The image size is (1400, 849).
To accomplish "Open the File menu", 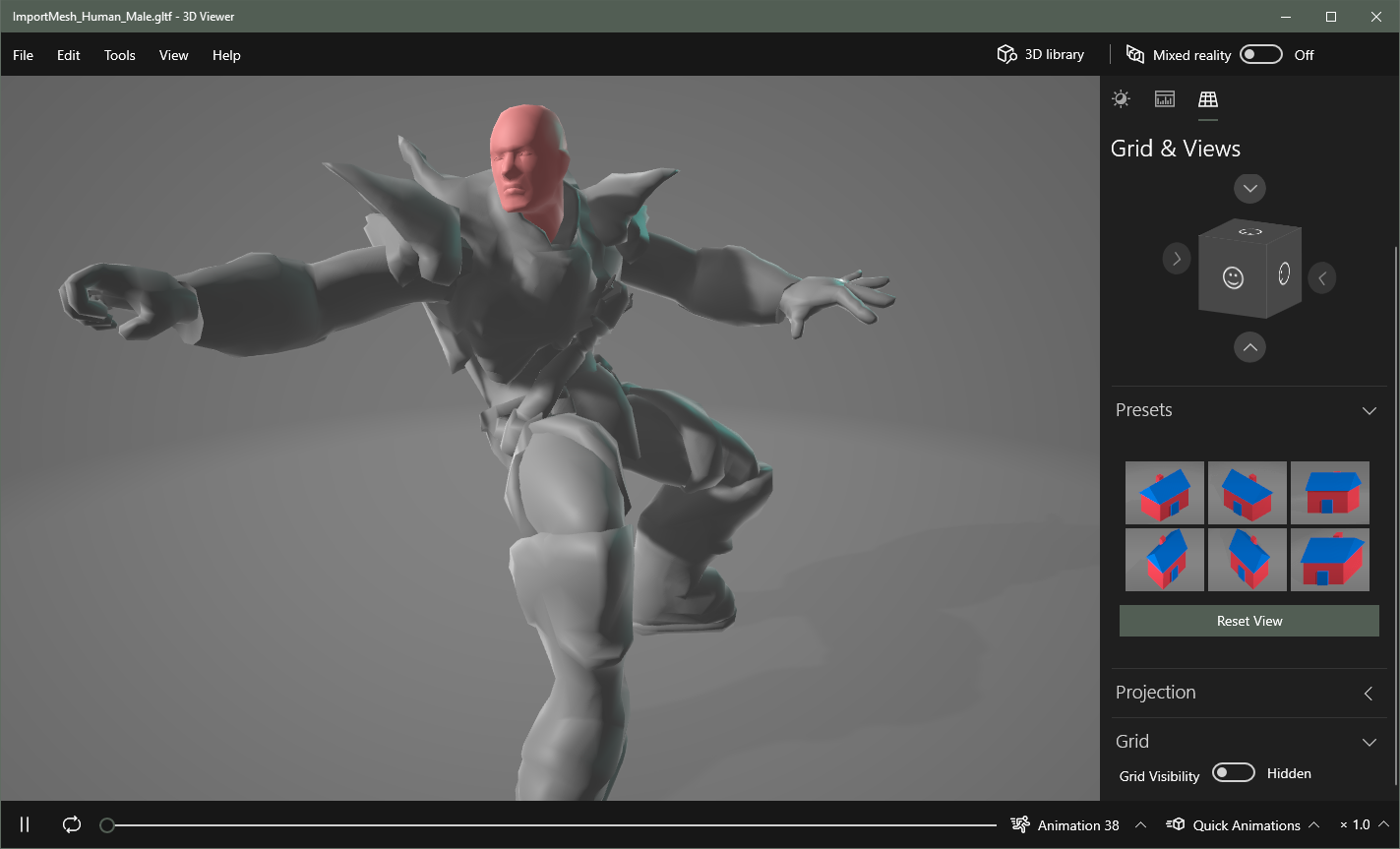I will click(23, 55).
